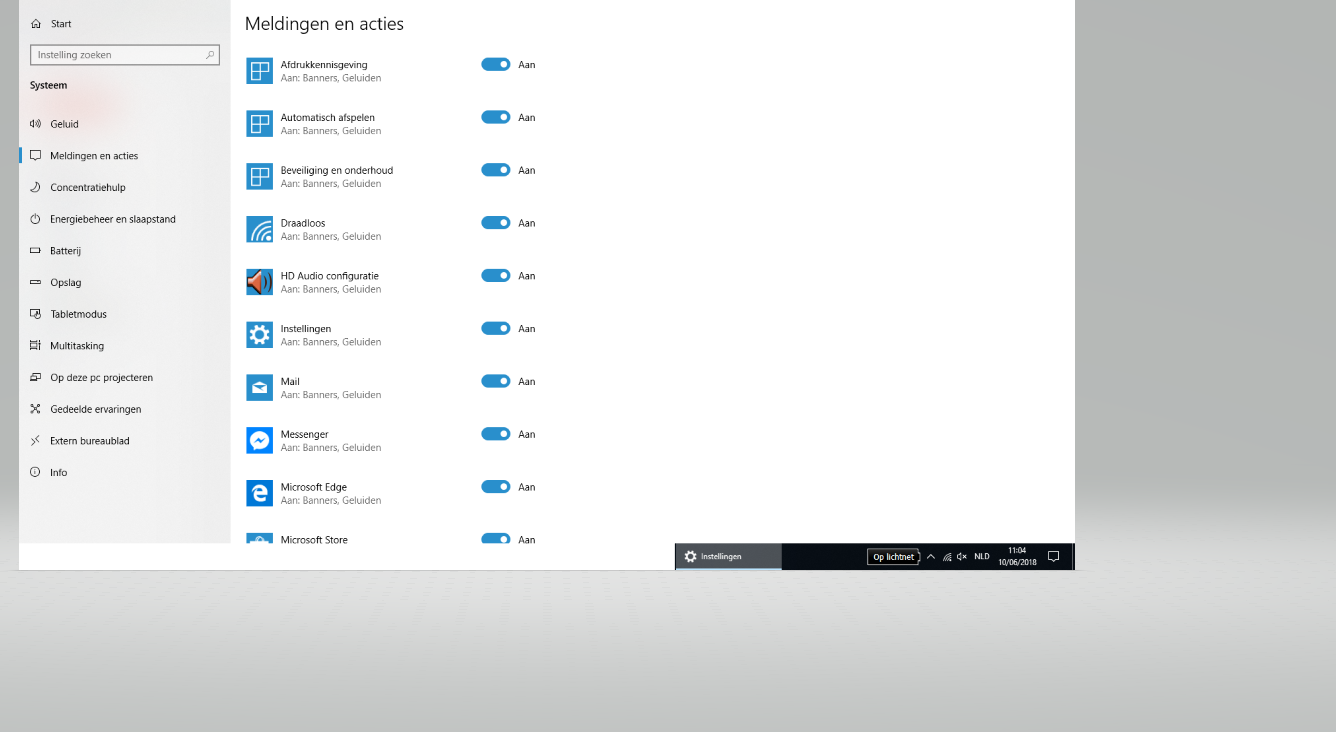Open Afdrukkennisgeving notification settings via its icon

pyautogui.click(x=259, y=71)
